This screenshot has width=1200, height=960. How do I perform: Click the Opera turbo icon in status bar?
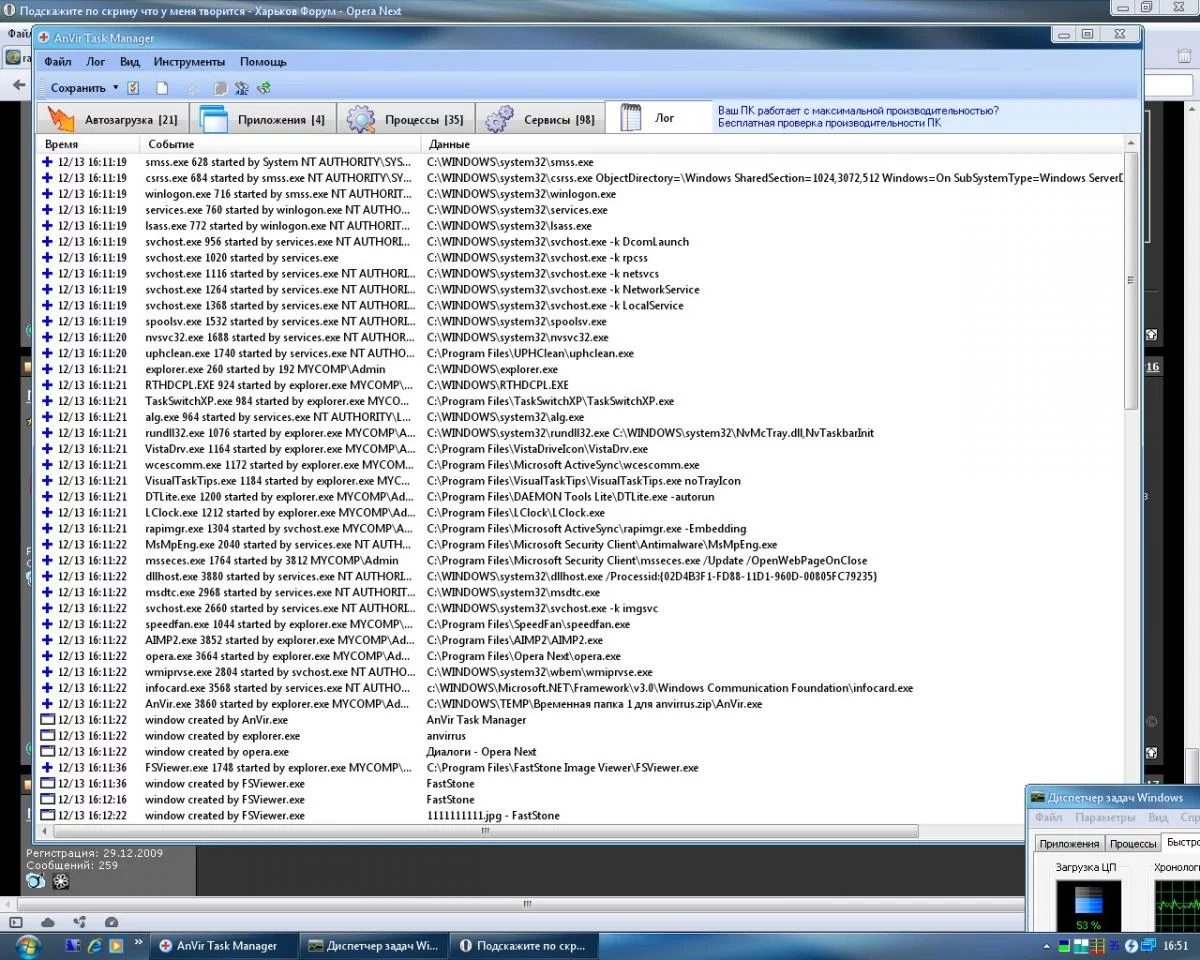[111, 922]
